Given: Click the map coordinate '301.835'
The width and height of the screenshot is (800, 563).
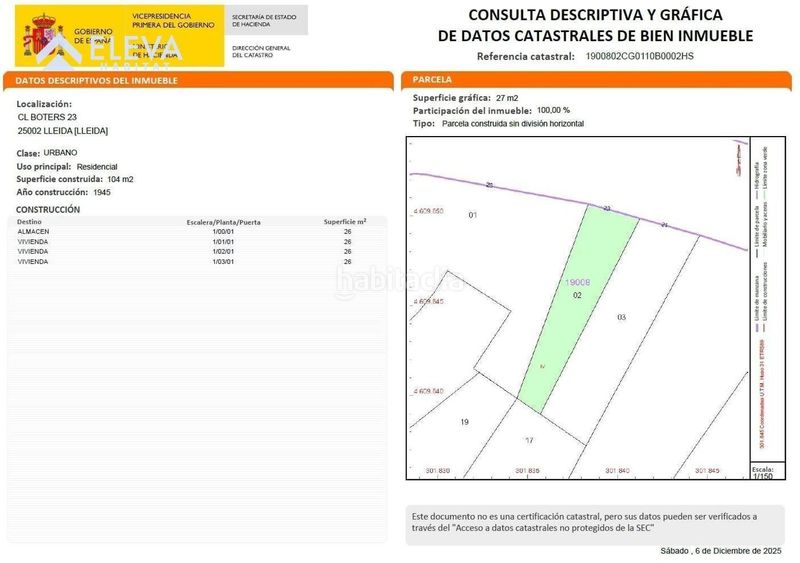Looking at the screenshot, I should pyautogui.click(x=528, y=471).
